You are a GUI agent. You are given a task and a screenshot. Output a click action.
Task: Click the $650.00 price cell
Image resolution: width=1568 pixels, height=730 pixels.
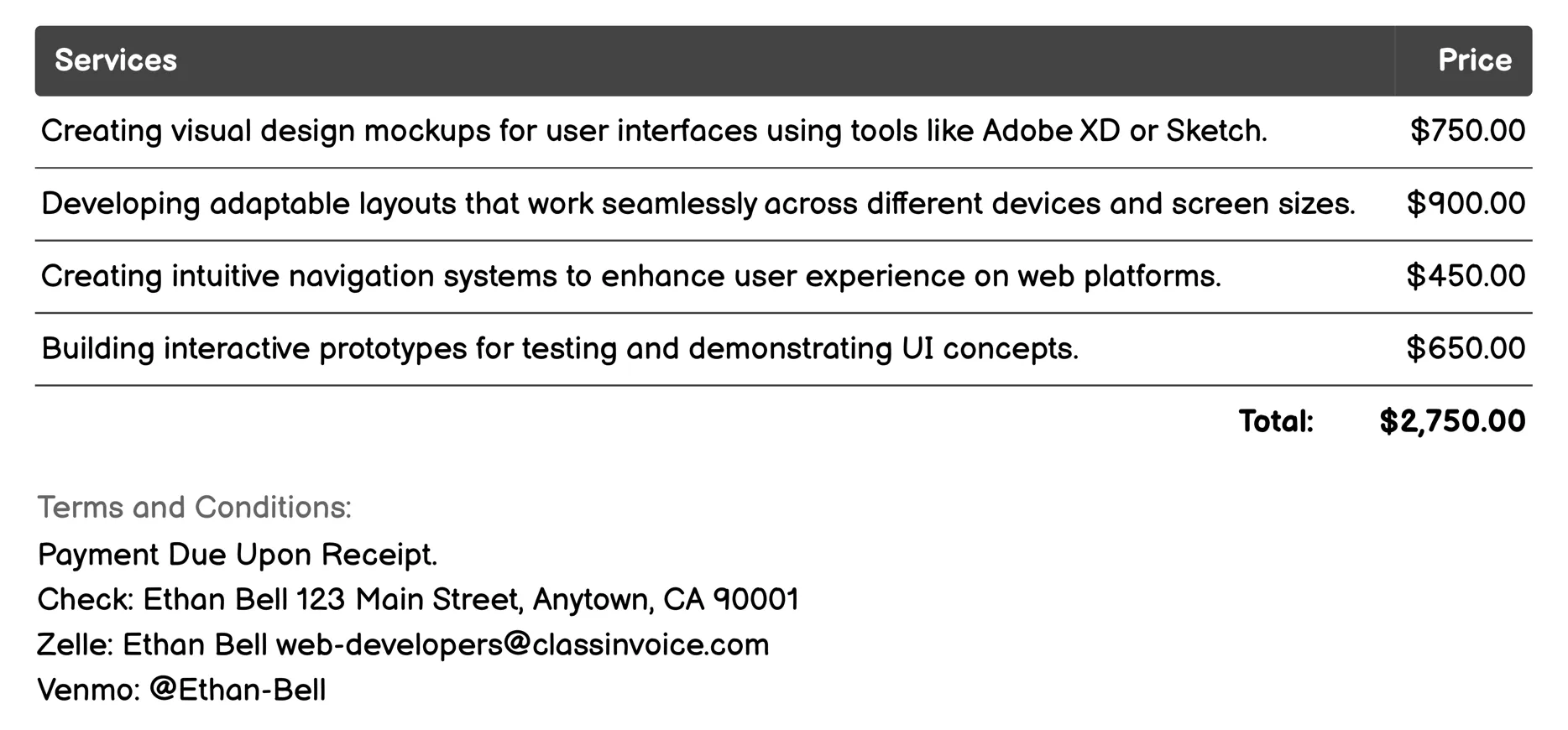(x=1466, y=348)
